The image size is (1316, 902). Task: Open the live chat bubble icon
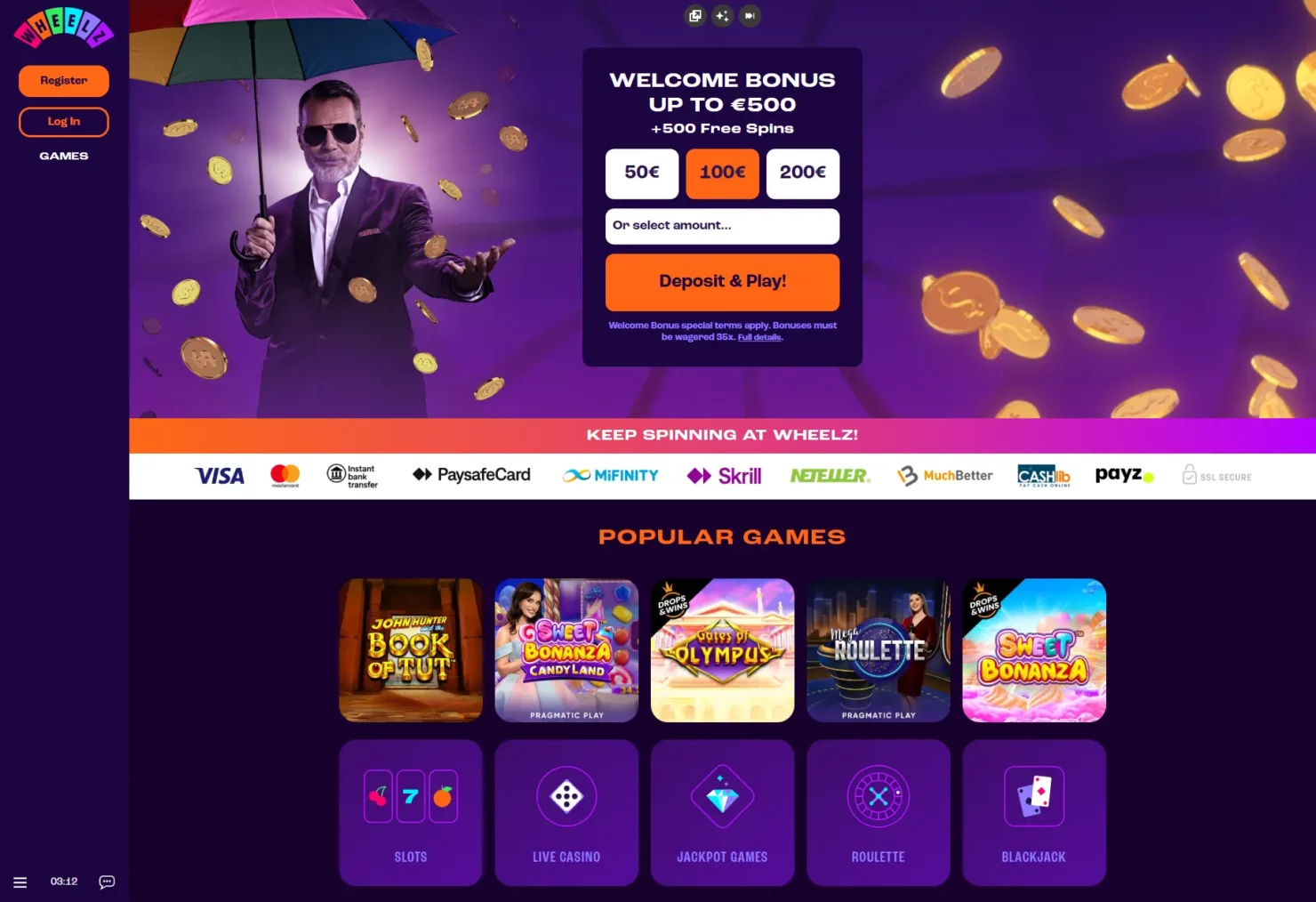click(x=107, y=882)
